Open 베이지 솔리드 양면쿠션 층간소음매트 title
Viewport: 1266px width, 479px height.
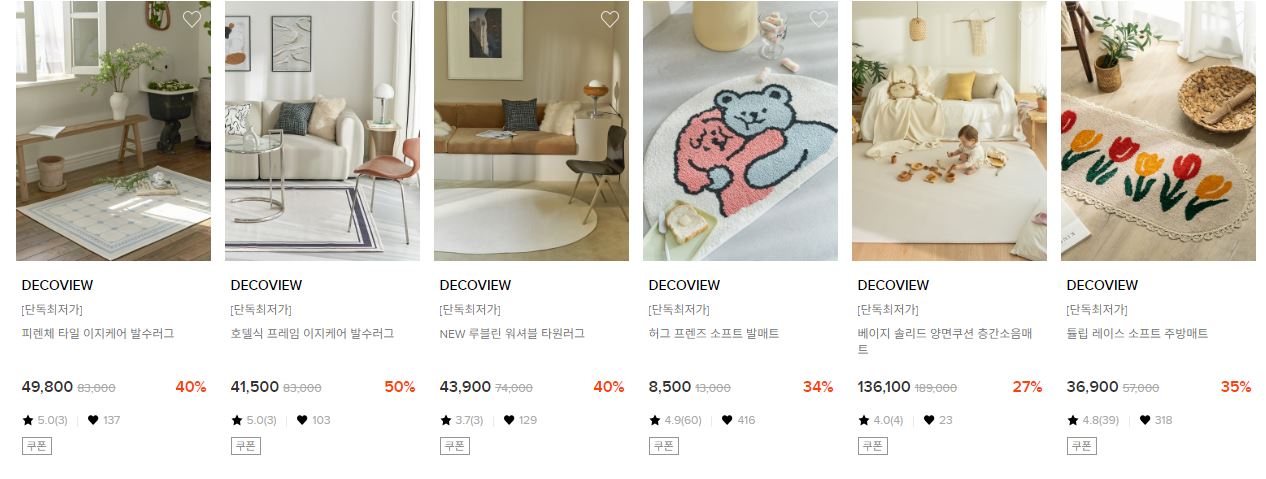coord(945,341)
